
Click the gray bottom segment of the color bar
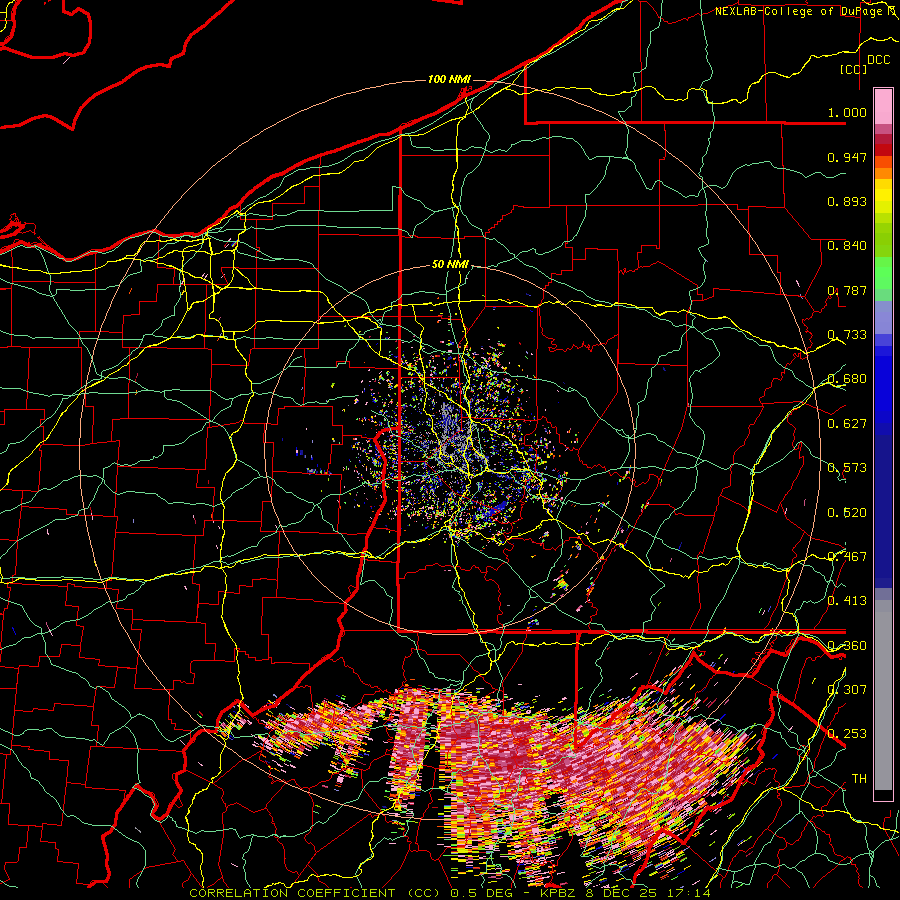pyautogui.click(x=883, y=695)
